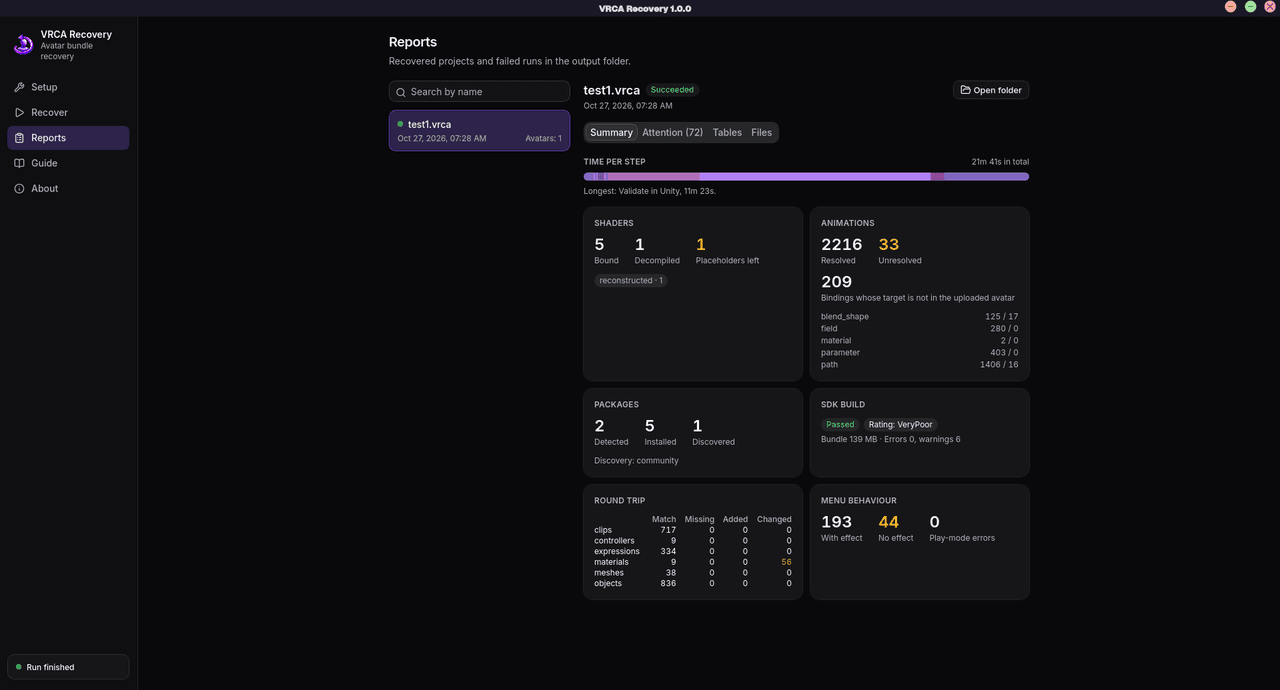Click the materials Changed value 56
The height and width of the screenshot is (690, 1280).
pyautogui.click(x=786, y=562)
